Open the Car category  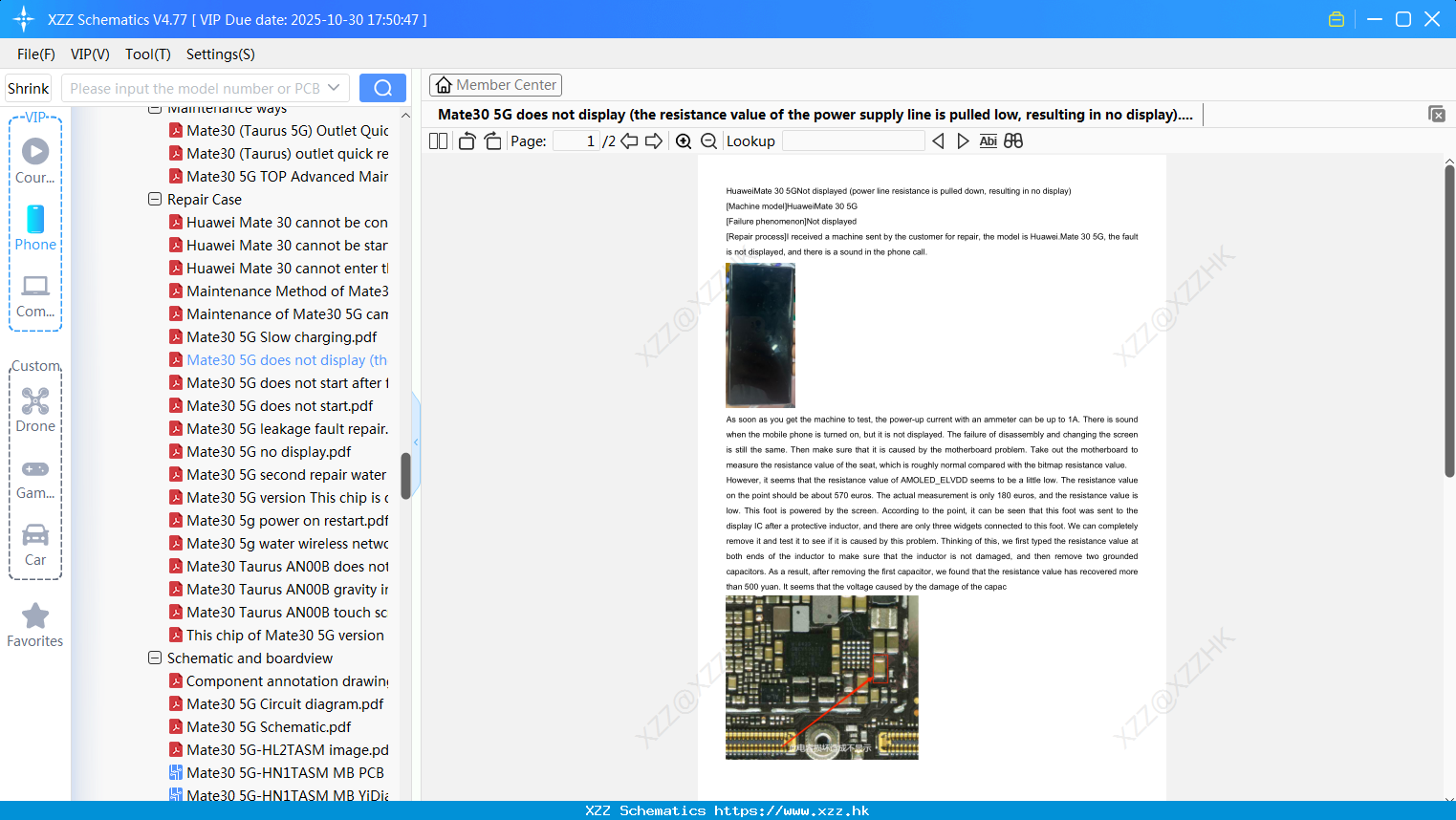(x=35, y=545)
